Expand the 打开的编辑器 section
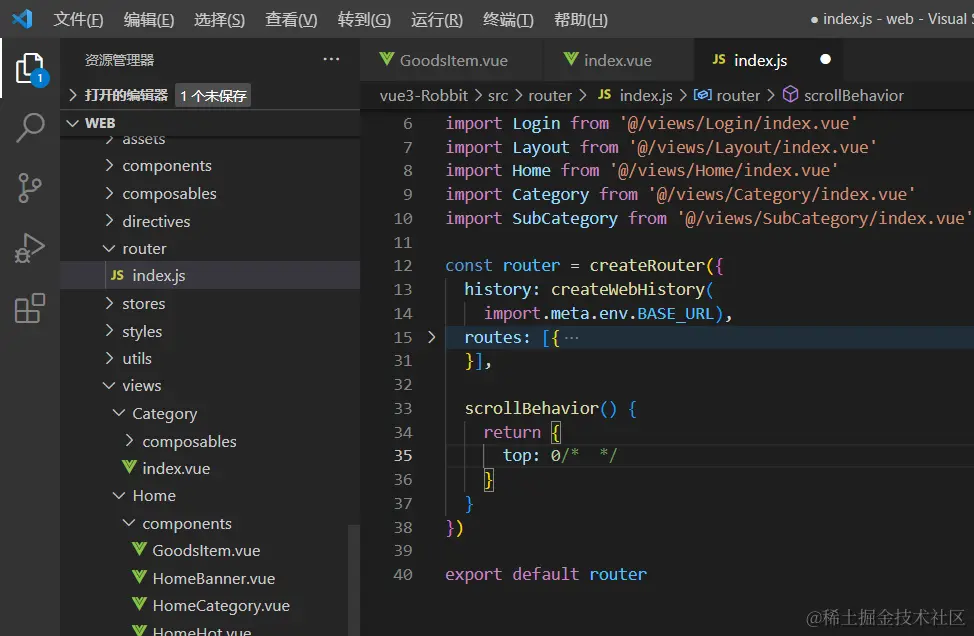Viewport: 974px width, 636px height. pos(73,95)
